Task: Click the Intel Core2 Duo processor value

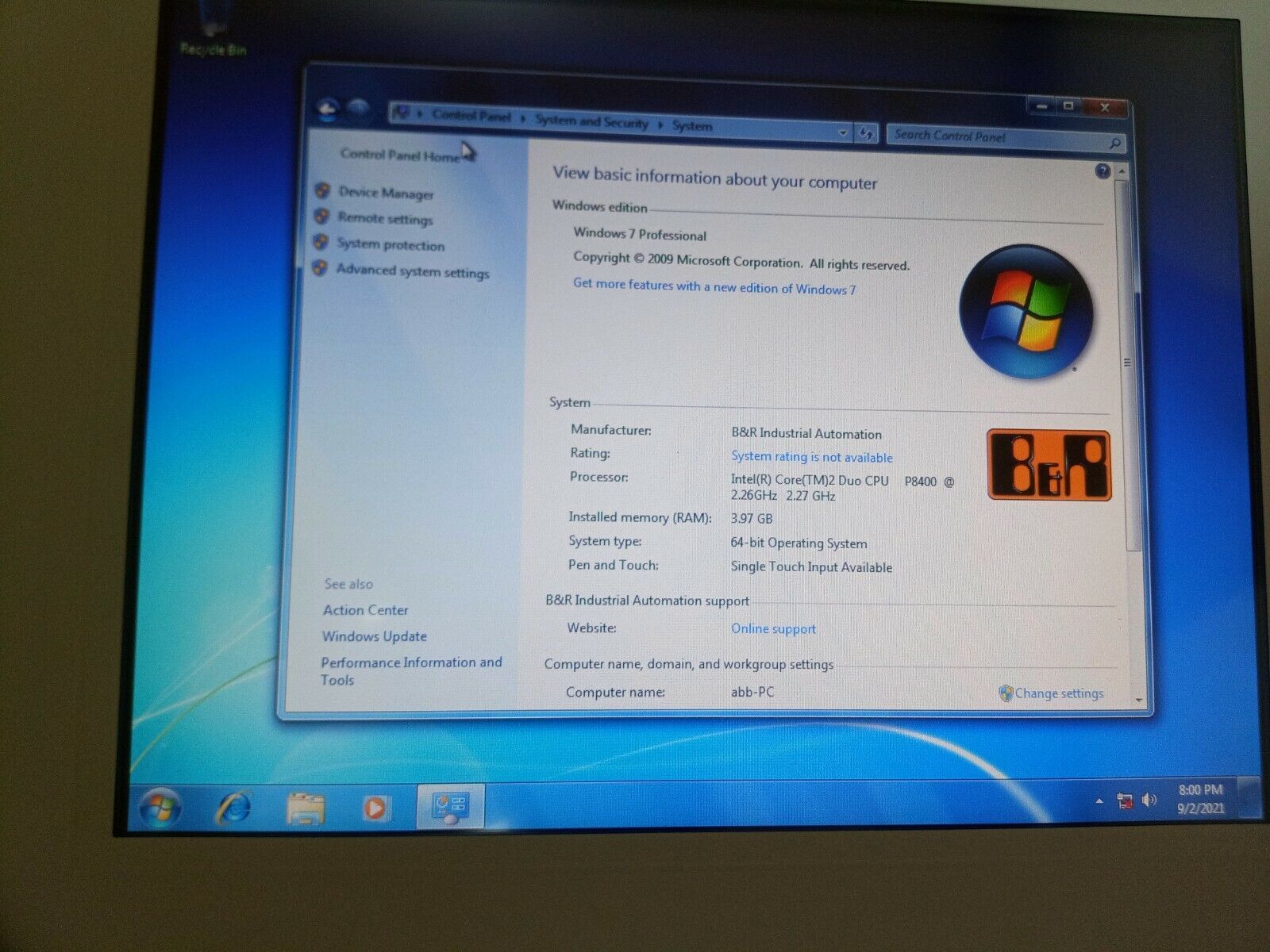Action: click(x=842, y=487)
